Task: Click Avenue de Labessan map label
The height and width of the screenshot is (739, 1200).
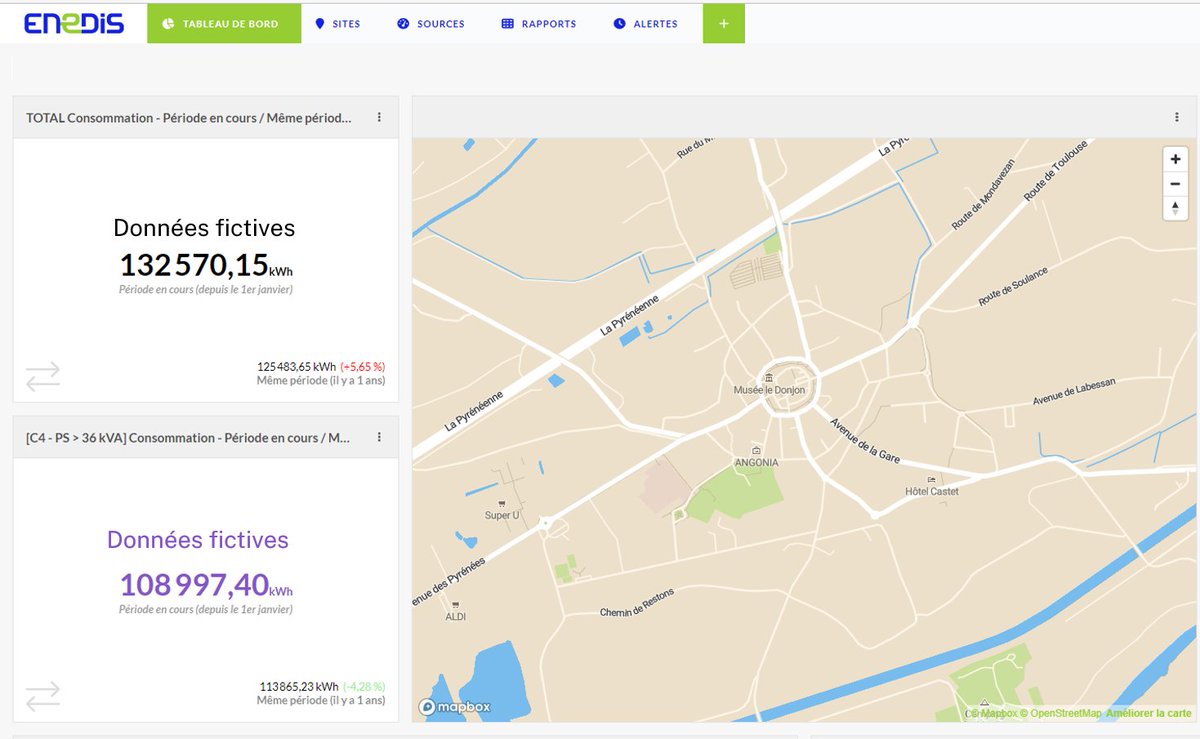Action: click(x=1074, y=391)
